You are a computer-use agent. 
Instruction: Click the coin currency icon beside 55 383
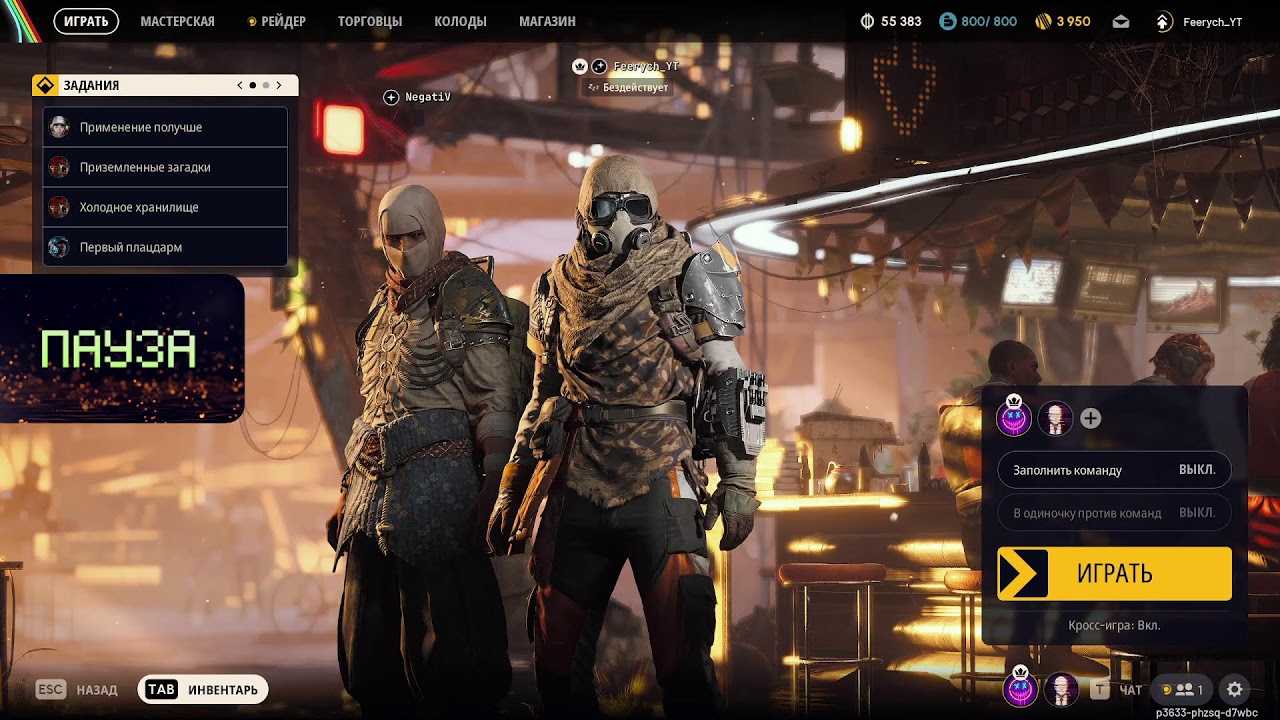(x=867, y=21)
